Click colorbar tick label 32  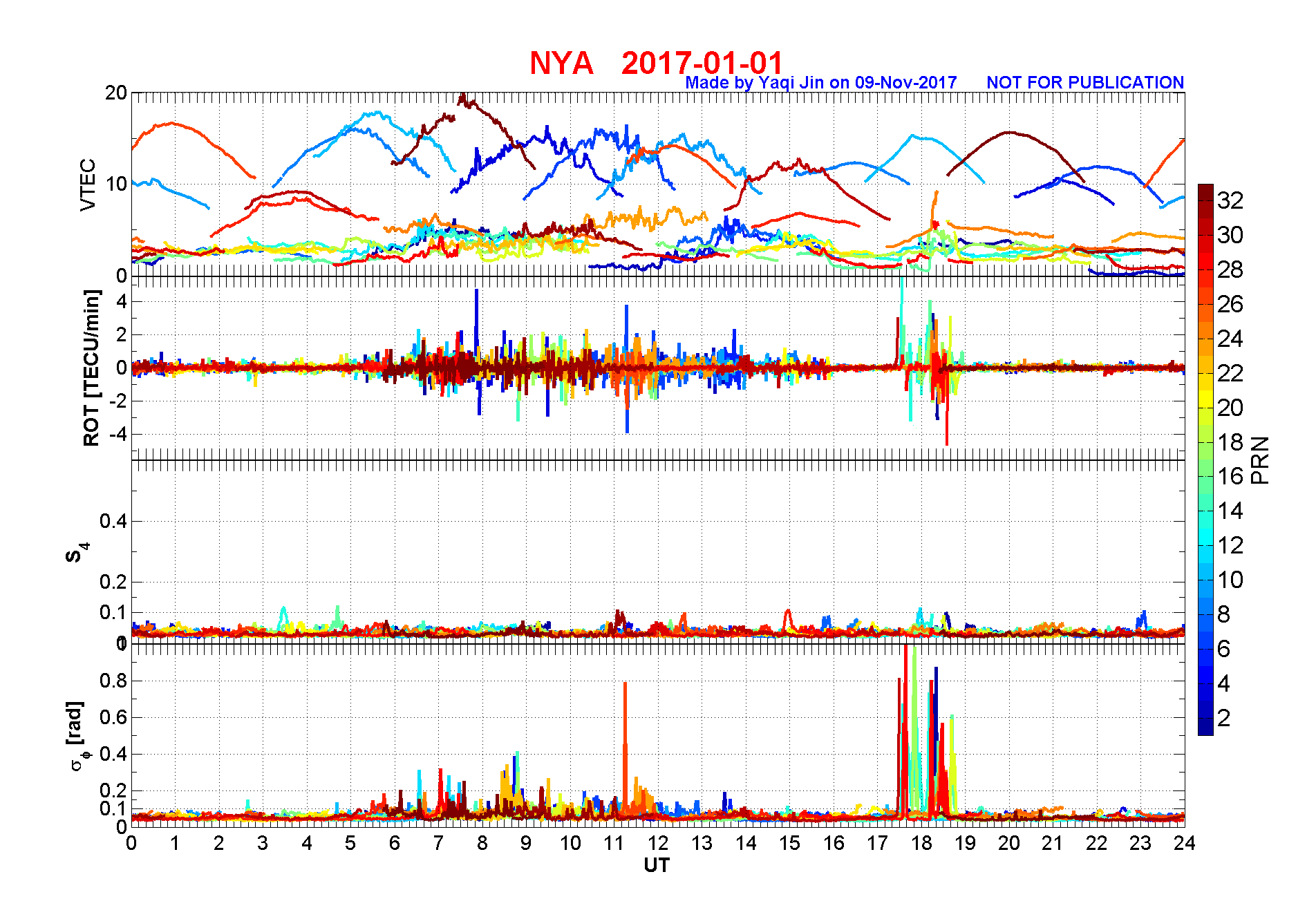click(x=1230, y=200)
